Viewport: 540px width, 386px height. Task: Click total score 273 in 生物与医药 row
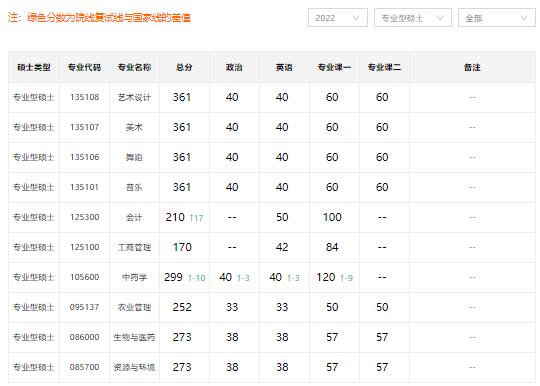[182, 337]
